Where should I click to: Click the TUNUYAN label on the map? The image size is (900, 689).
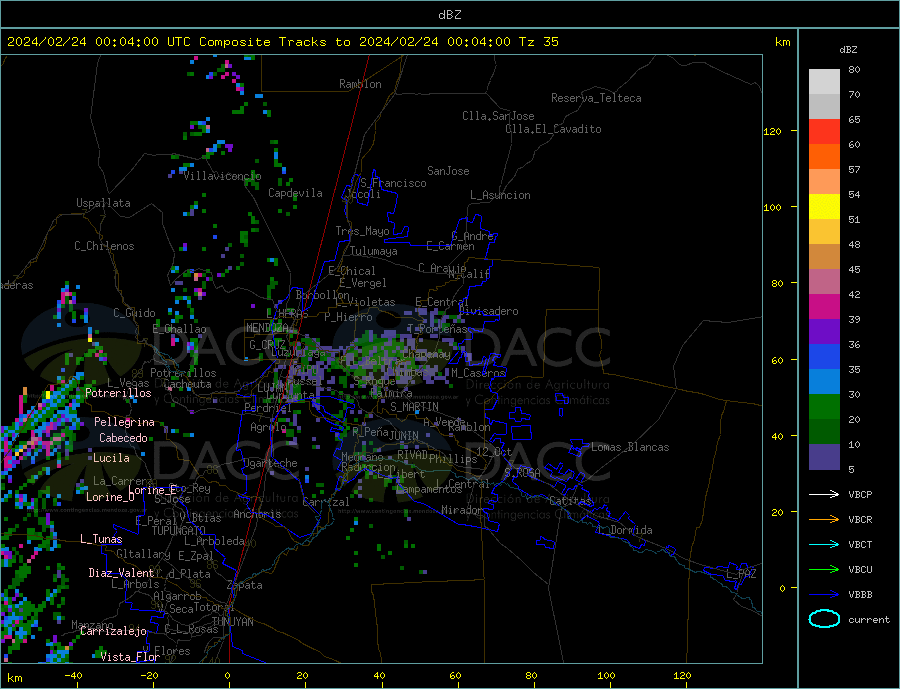coord(232,622)
